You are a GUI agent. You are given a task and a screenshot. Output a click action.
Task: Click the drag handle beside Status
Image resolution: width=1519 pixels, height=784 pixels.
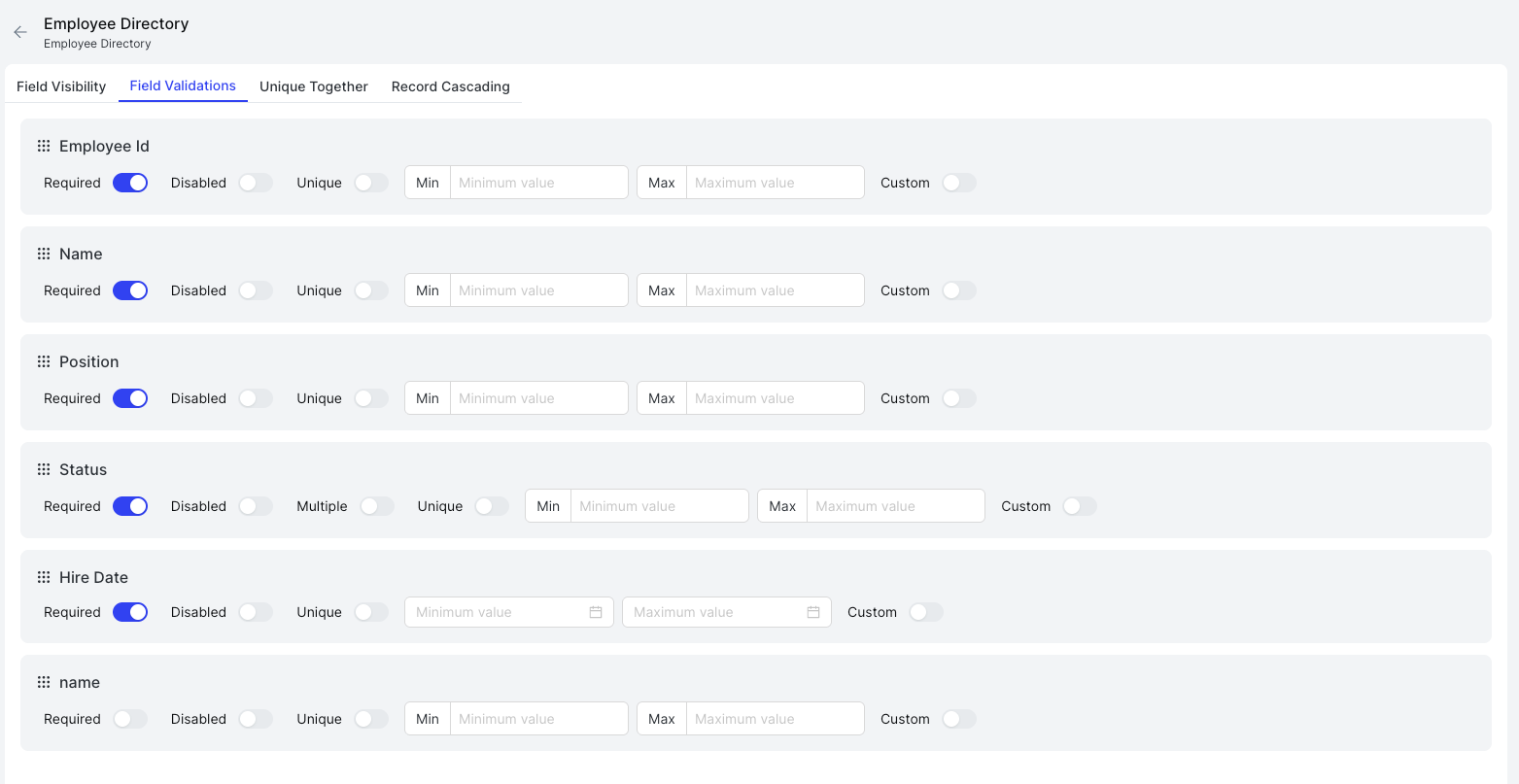click(x=44, y=469)
